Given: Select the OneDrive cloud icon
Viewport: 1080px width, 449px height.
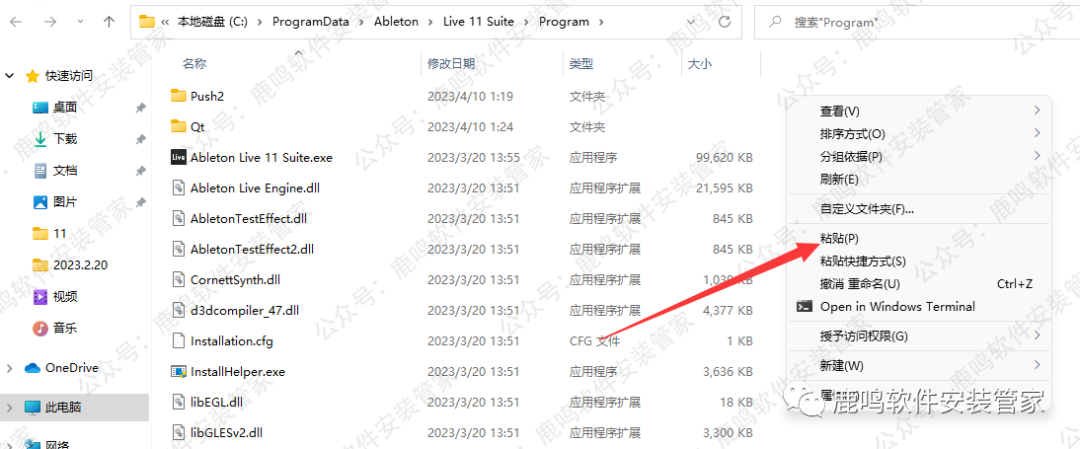Looking at the screenshot, I should pyautogui.click(x=32, y=368).
